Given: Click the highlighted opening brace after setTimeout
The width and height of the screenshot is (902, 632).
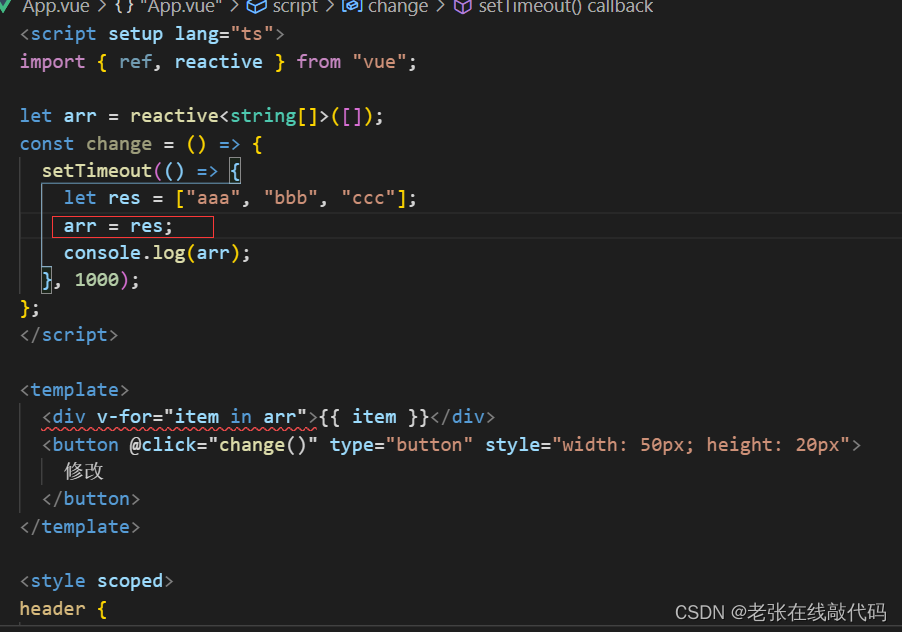Looking at the screenshot, I should click(x=235, y=171).
